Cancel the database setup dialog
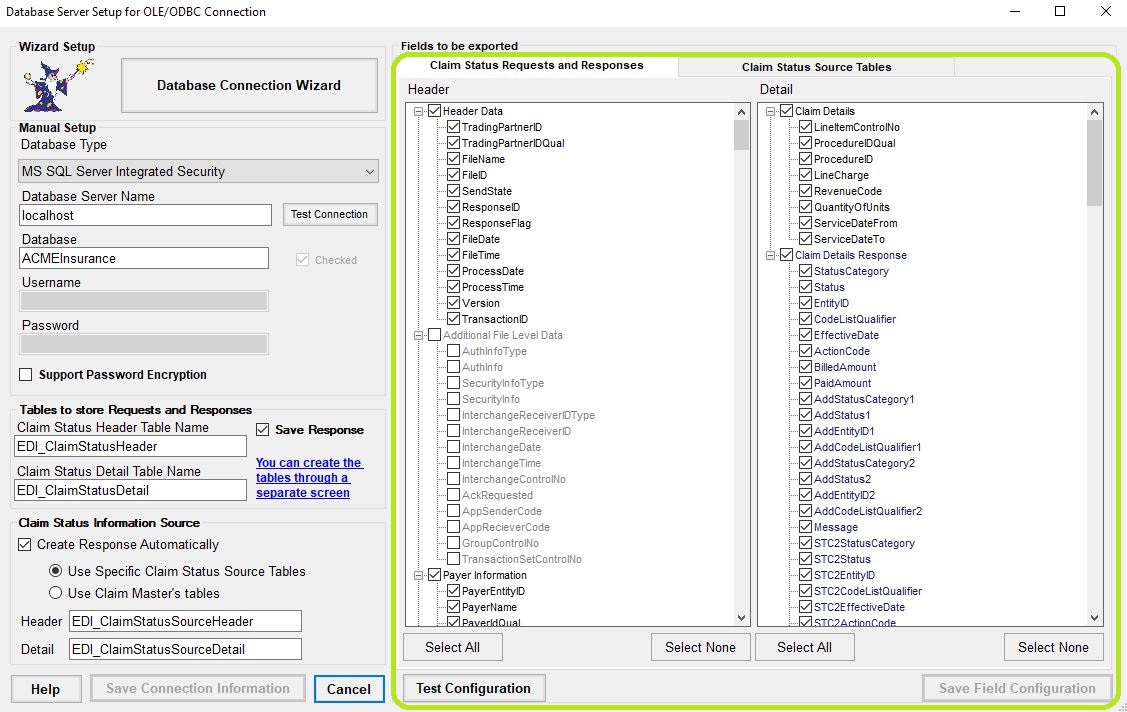1127x712 pixels. [x=349, y=689]
